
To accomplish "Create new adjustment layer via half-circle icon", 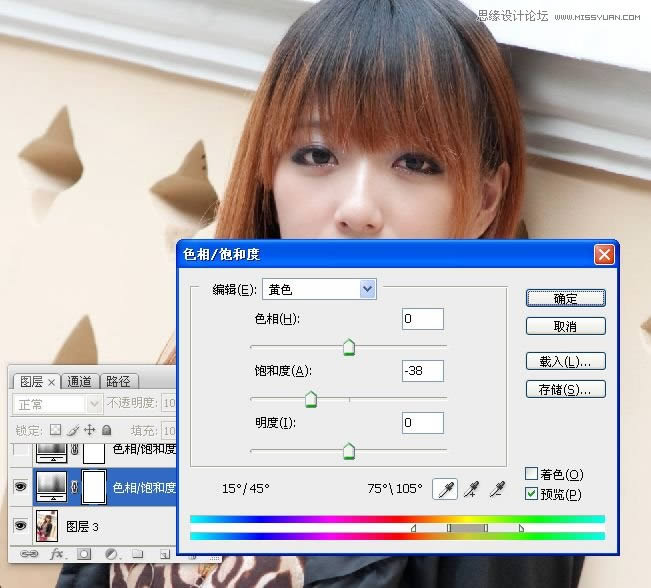I will point(111,553).
